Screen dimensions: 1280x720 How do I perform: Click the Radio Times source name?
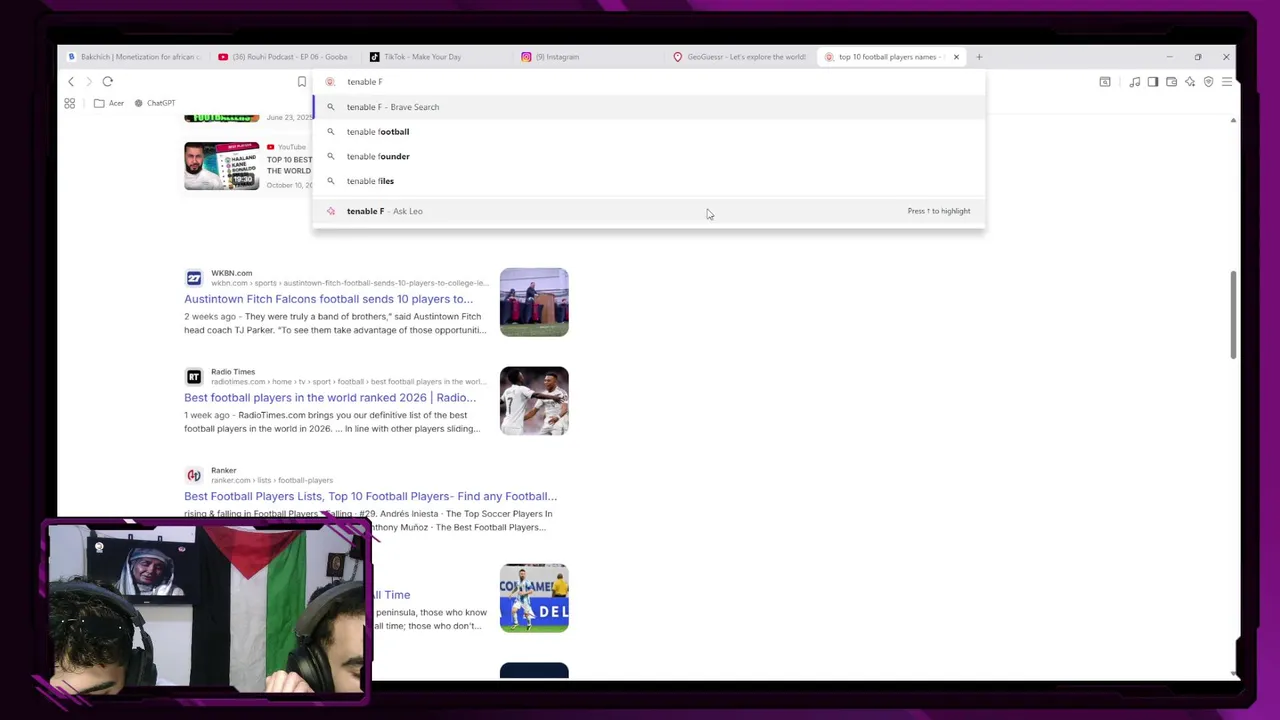[233, 372]
